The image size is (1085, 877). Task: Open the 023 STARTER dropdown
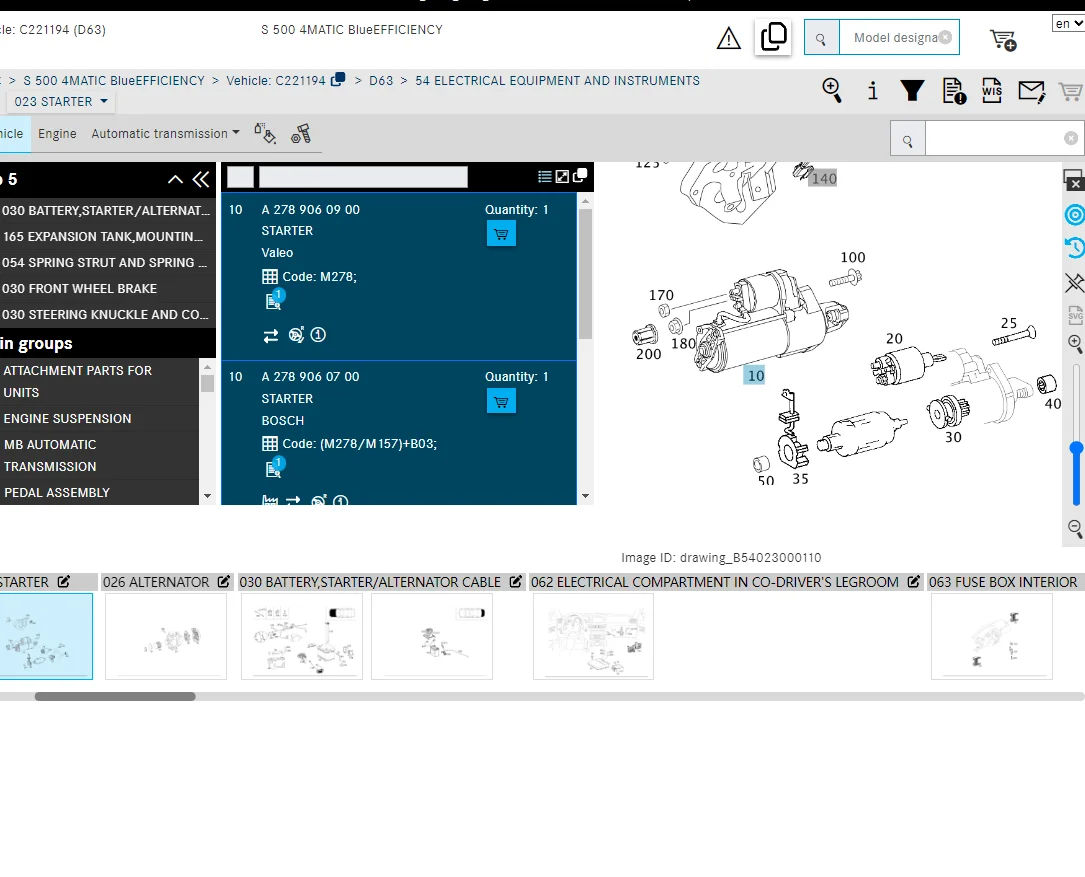(61, 102)
